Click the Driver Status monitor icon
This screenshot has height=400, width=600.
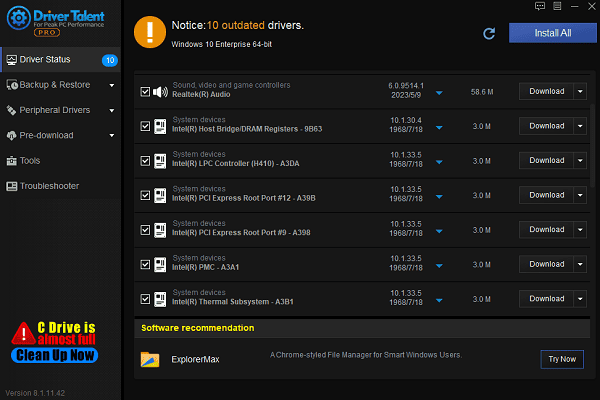(x=12, y=60)
